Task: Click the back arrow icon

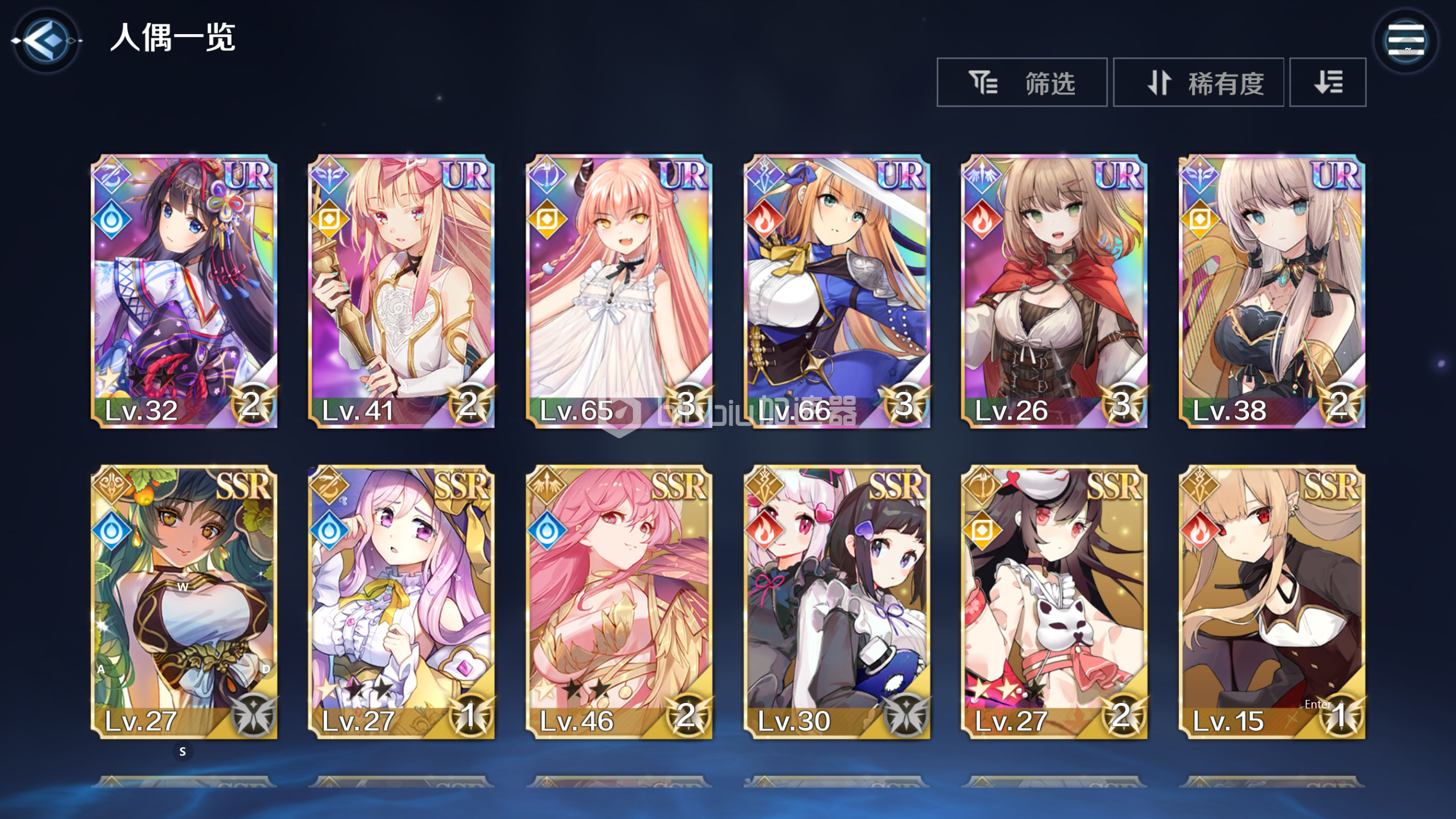Action: pyautogui.click(x=46, y=41)
